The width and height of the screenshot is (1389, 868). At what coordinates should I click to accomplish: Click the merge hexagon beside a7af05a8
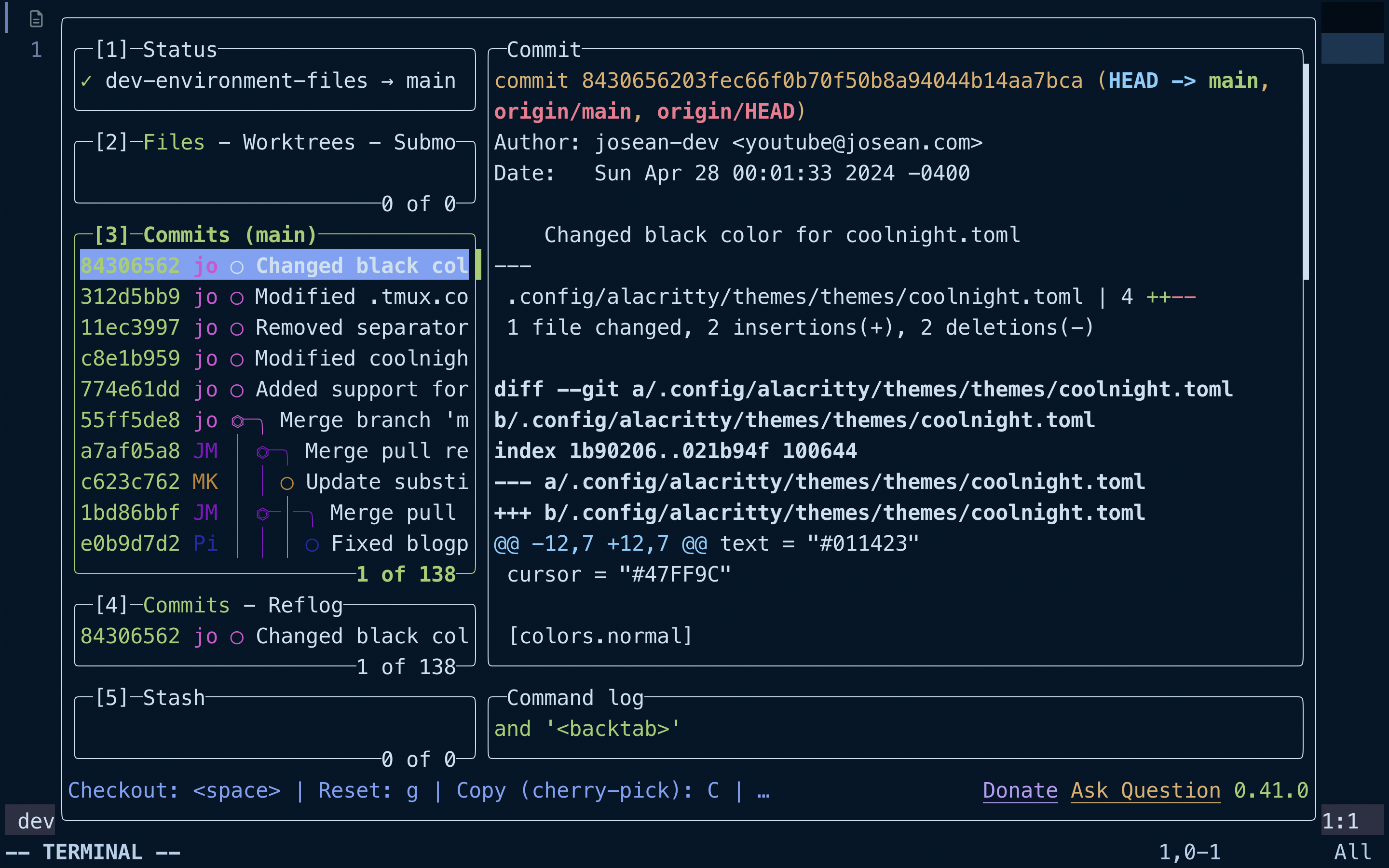click(263, 451)
